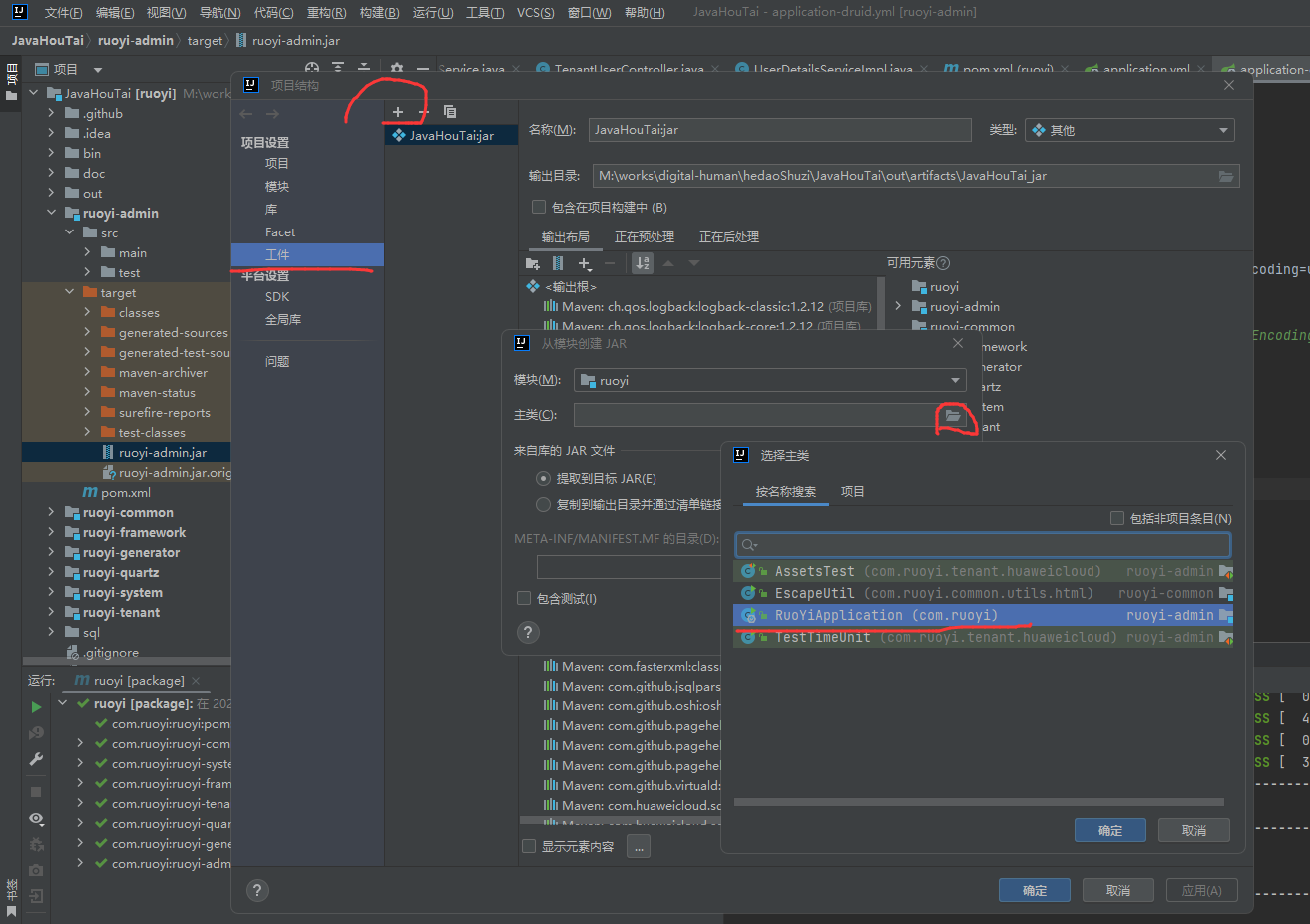Open help in the Create JAR from Modules dialog
Image resolution: width=1310 pixels, height=924 pixels.
coord(528,632)
